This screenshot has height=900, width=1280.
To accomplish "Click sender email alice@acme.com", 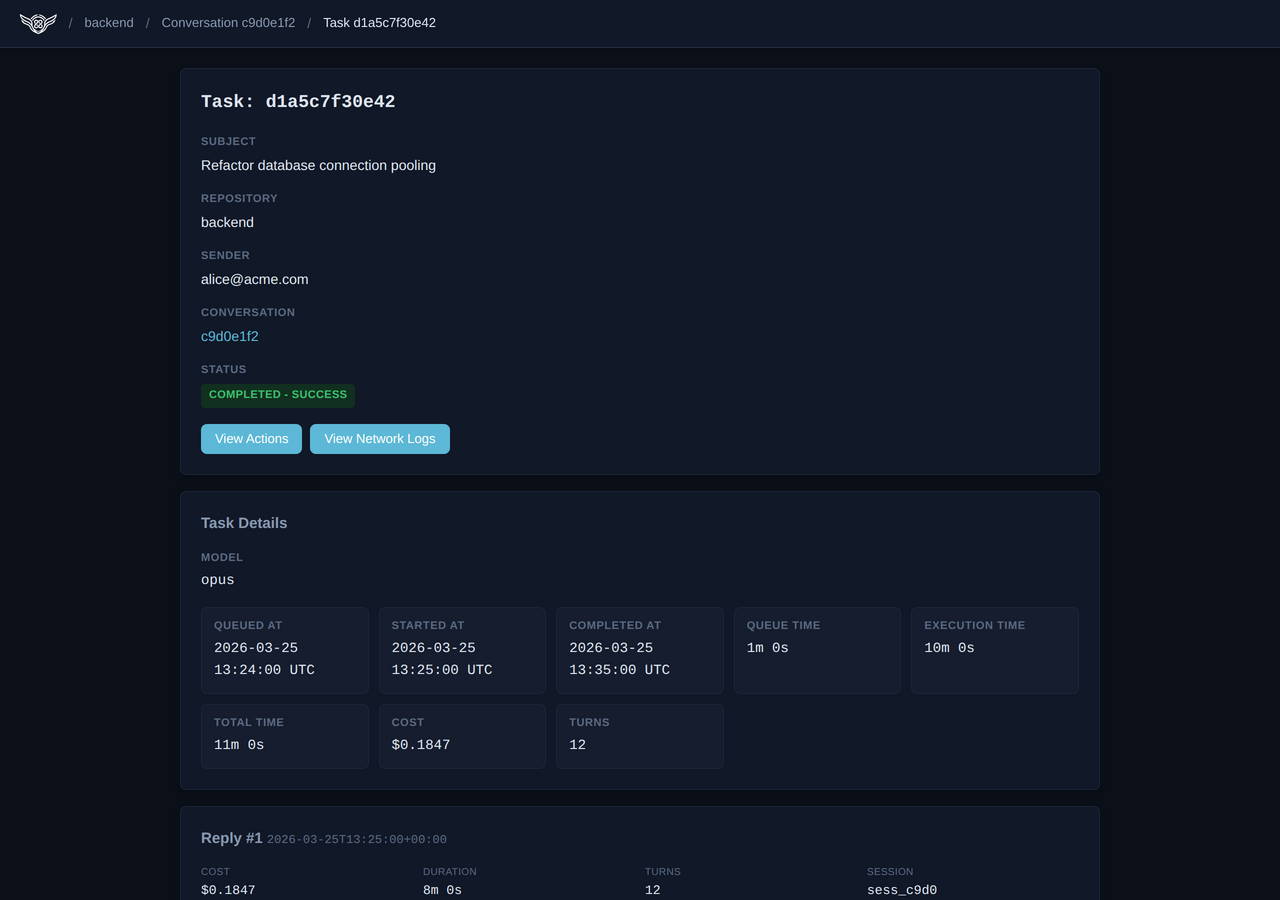I will tap(254, 280).
